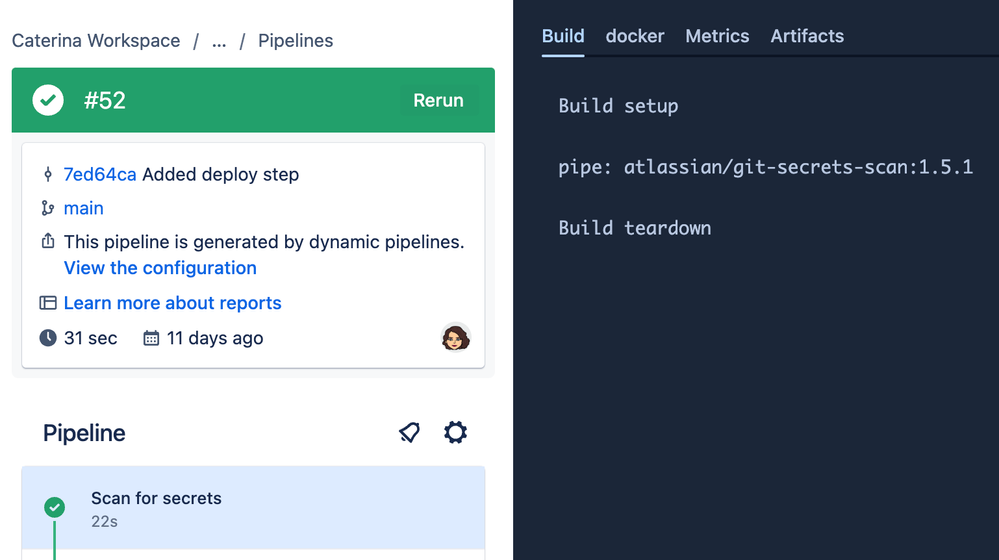The height and width of the screenshot is (560, 999).
Task: Click the commit icon beside 7ed64ca
Action: (x=47, y=175)
